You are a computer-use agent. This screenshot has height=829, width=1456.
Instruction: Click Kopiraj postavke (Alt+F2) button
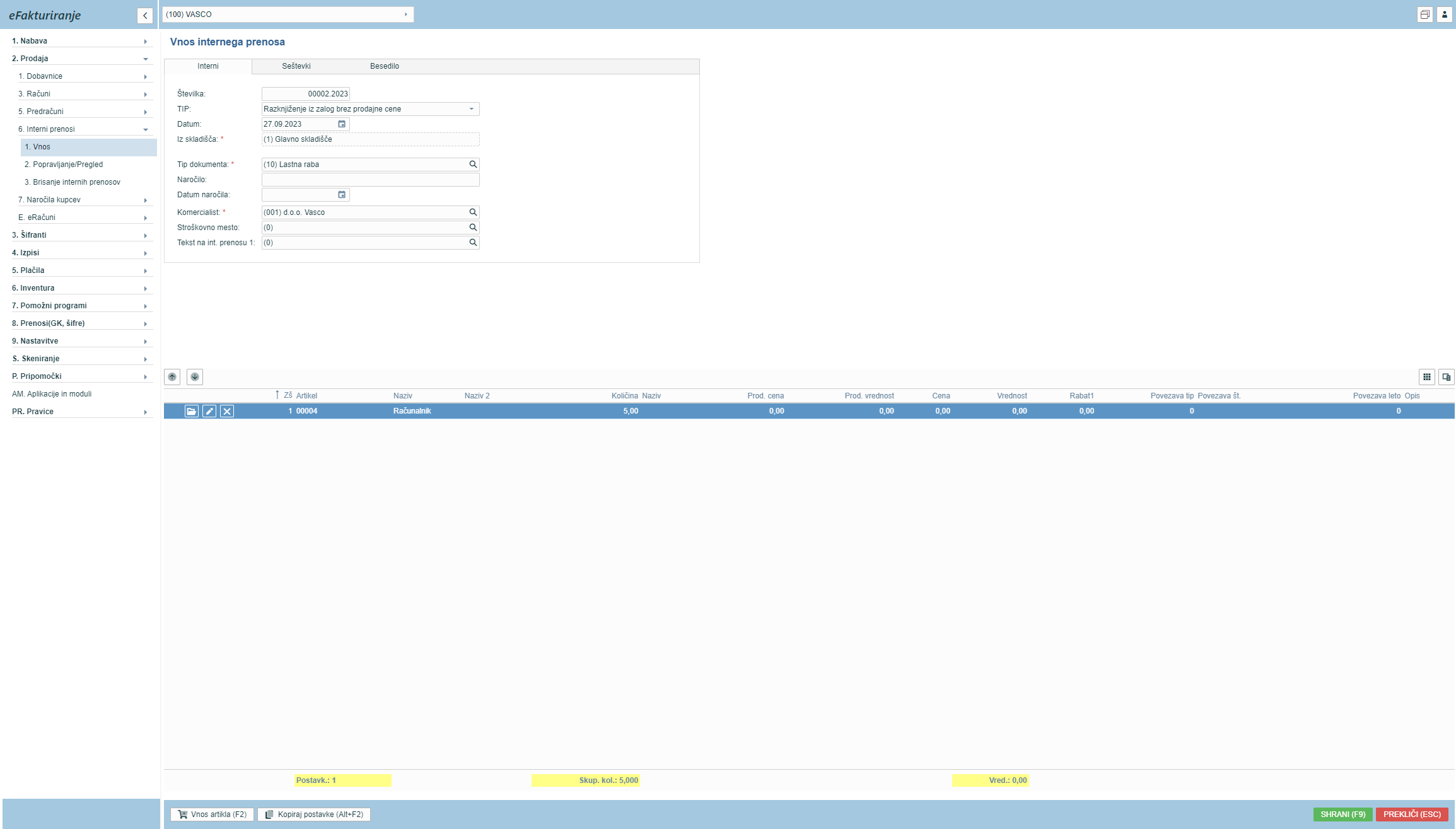coord(314,815)
